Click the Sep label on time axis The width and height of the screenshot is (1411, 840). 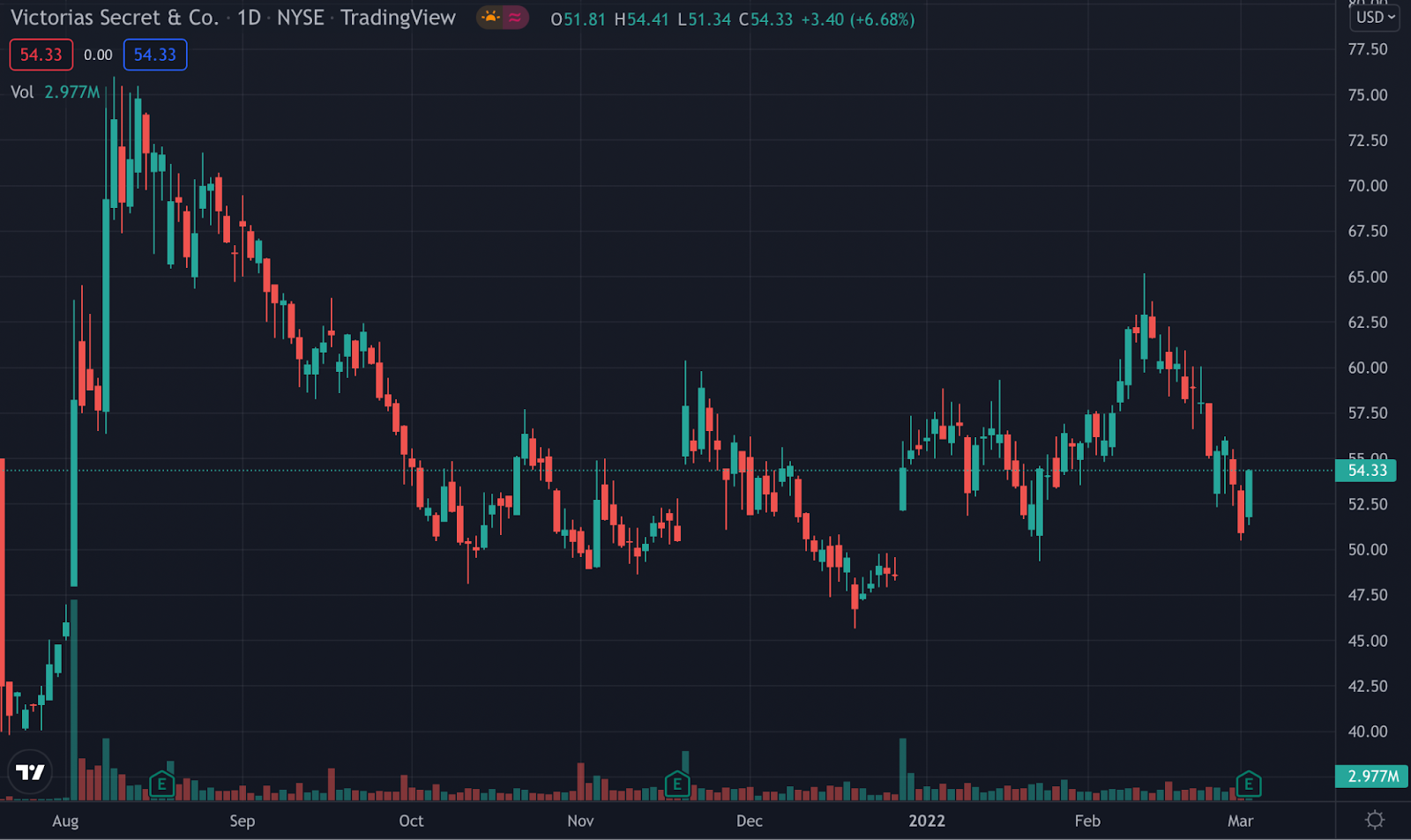[x=243, y=821]
